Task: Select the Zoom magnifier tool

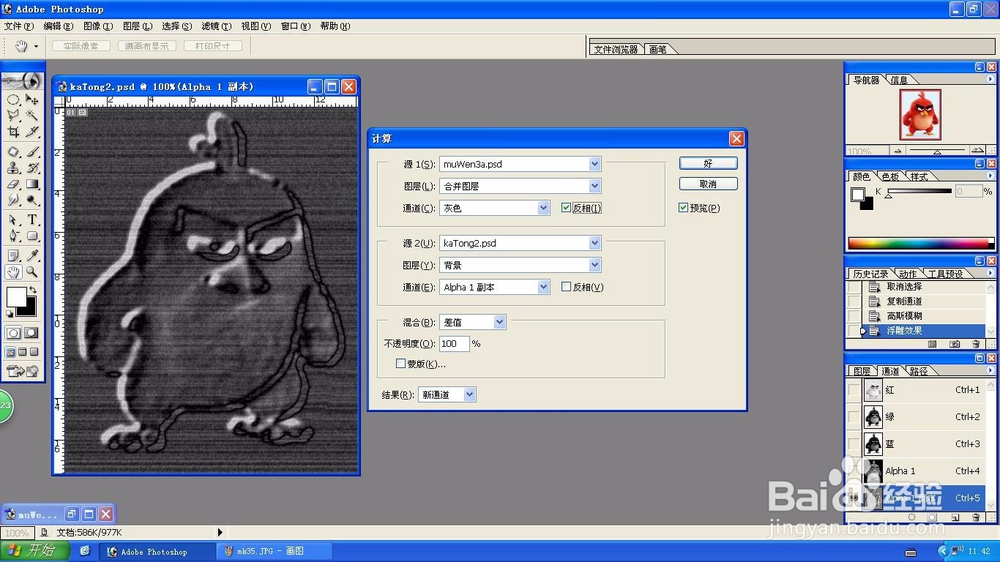Action: (32, 272)
